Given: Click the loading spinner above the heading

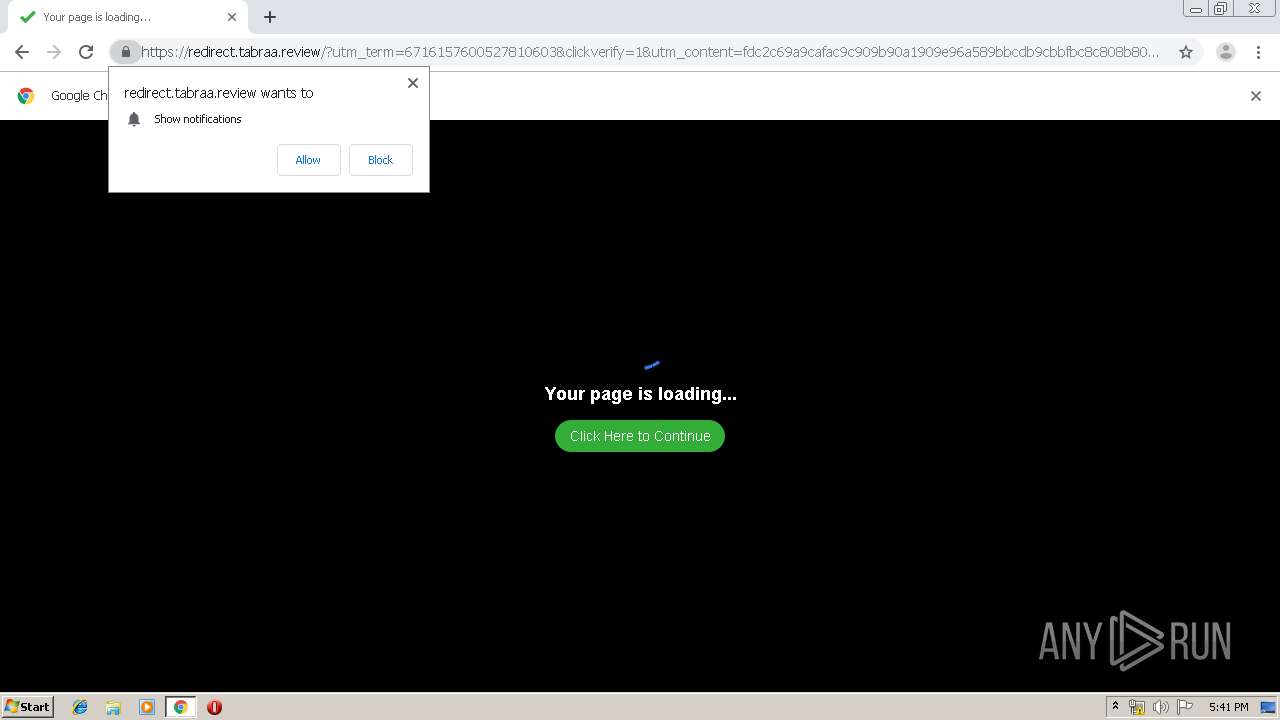Looking at the screenshot, I should click(652, 365).
